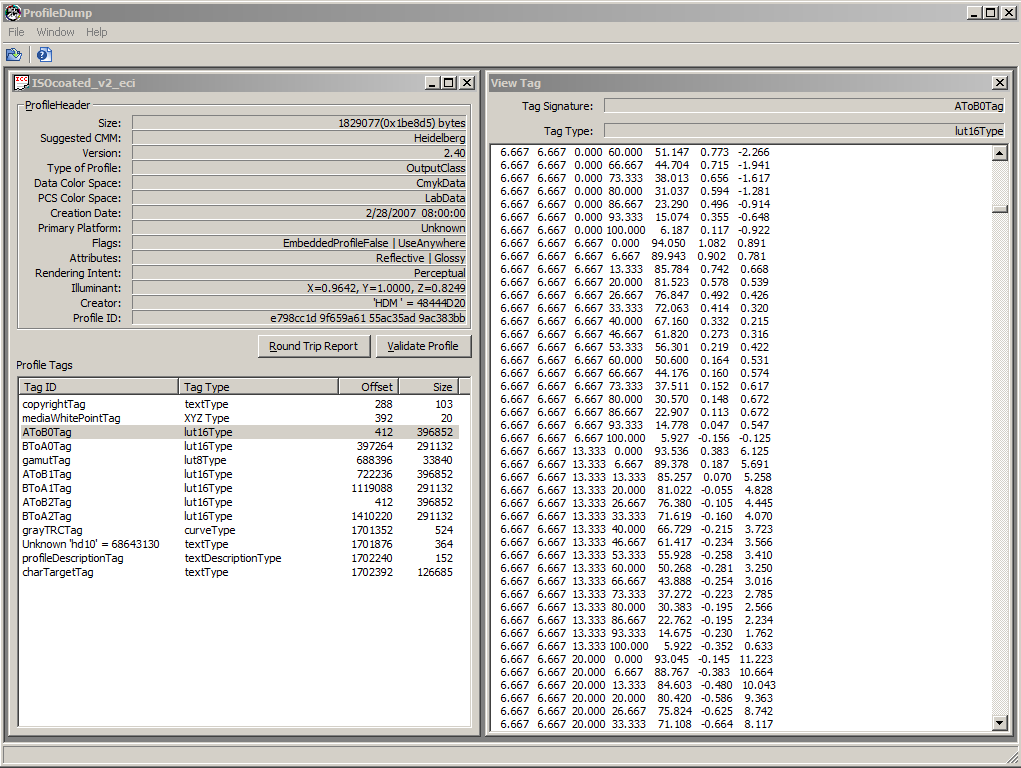The width and height of the screenshot is (1021, 768).
Task: Close the View Tag panel
Action: point(999,83)
